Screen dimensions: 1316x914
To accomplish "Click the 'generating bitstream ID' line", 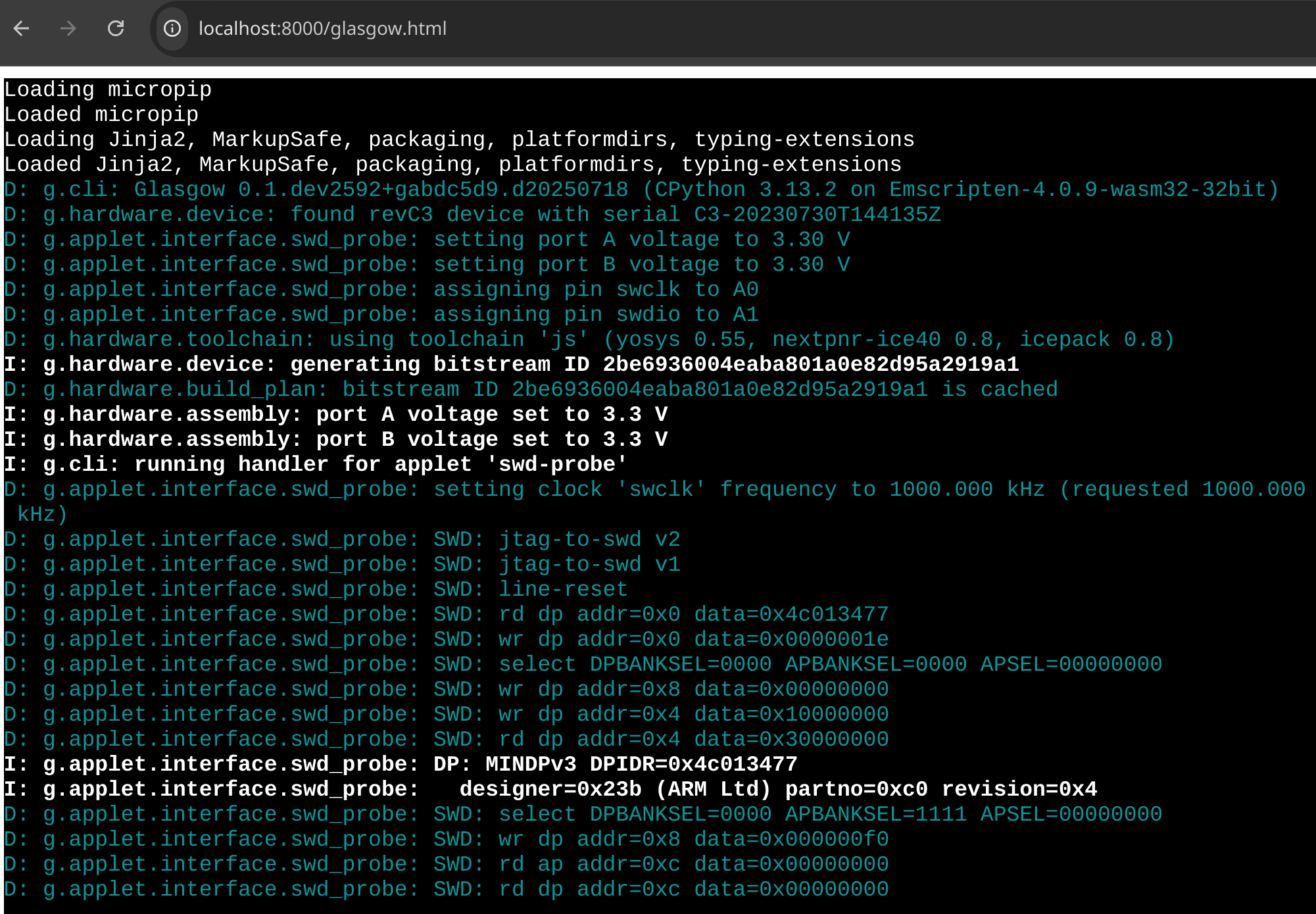I will point(511,364).
